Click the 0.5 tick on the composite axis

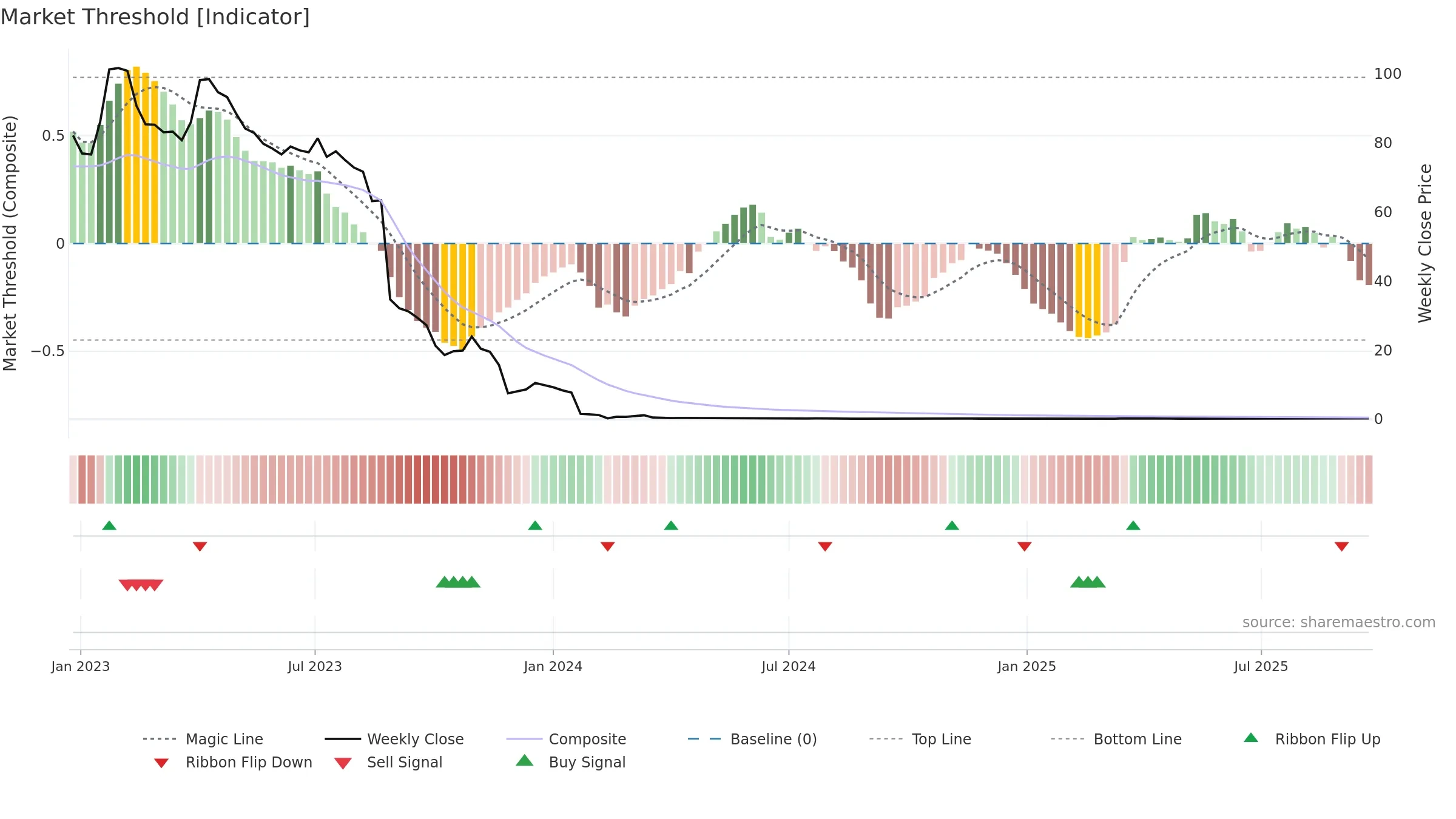coord(53,136)
